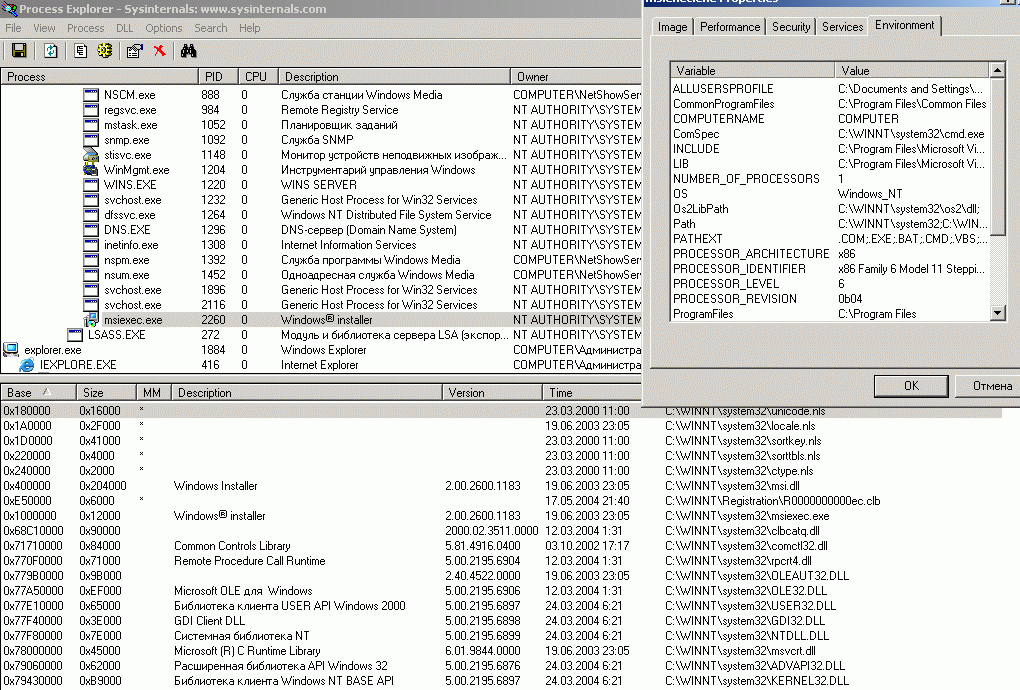The image size is (1020, 690).
Task: Open the DLL menu
Action: 124,28
